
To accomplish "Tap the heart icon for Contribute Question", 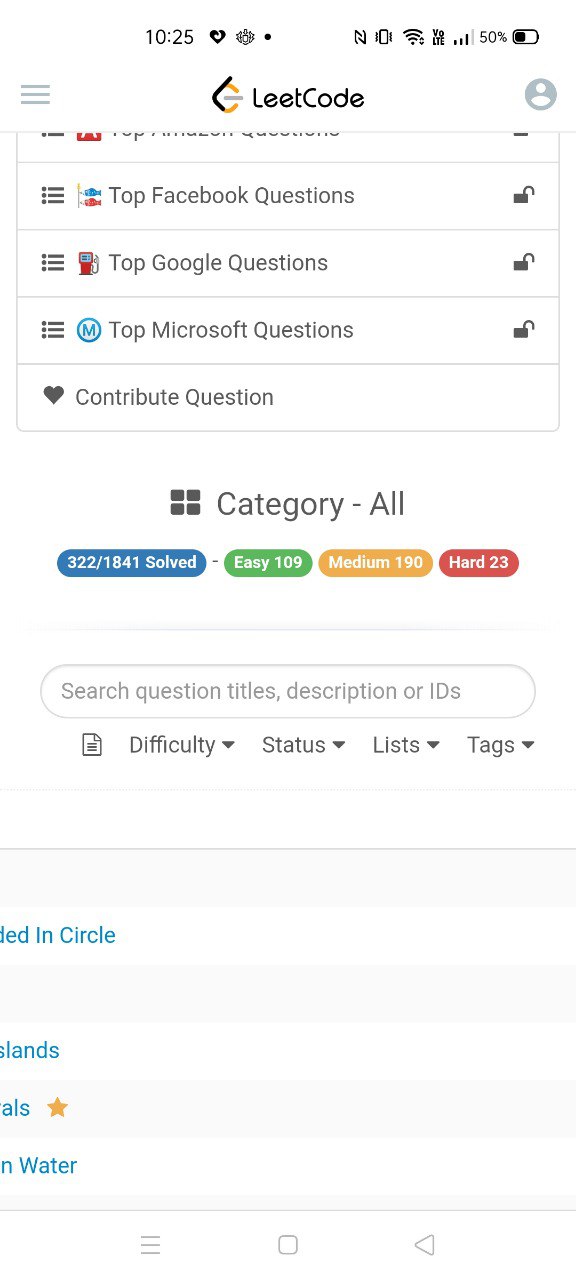I will pyautogui.click(x=54, y=396).
